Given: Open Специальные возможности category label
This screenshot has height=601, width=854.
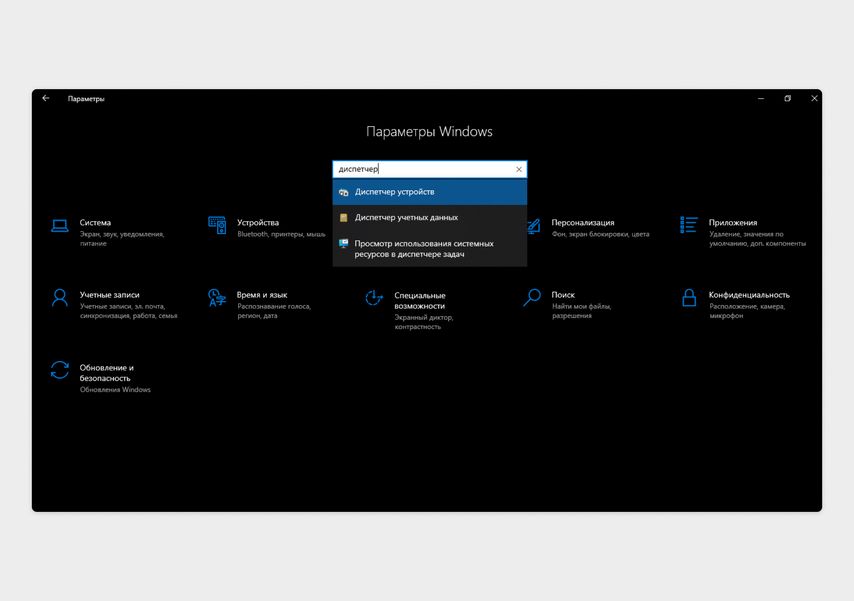Looking at the screenshot, I should [420, 301].
